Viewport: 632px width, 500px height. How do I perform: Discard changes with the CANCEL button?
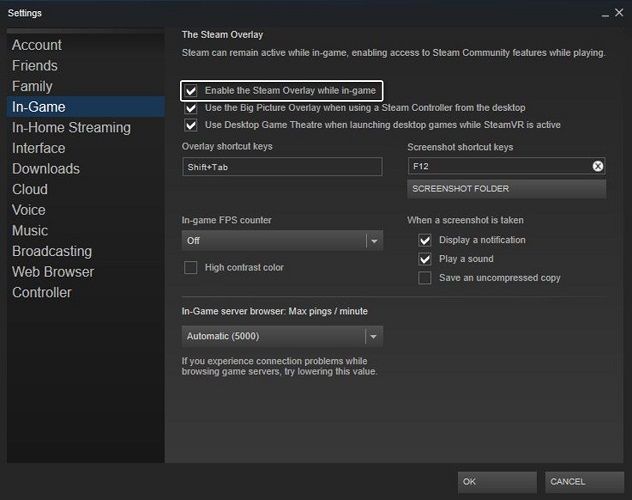[x=584, y=482]
